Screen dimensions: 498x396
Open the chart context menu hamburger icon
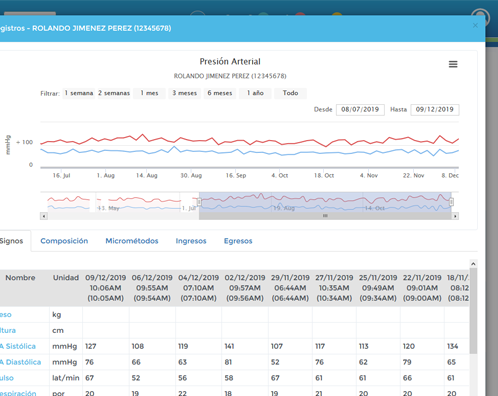453,64
